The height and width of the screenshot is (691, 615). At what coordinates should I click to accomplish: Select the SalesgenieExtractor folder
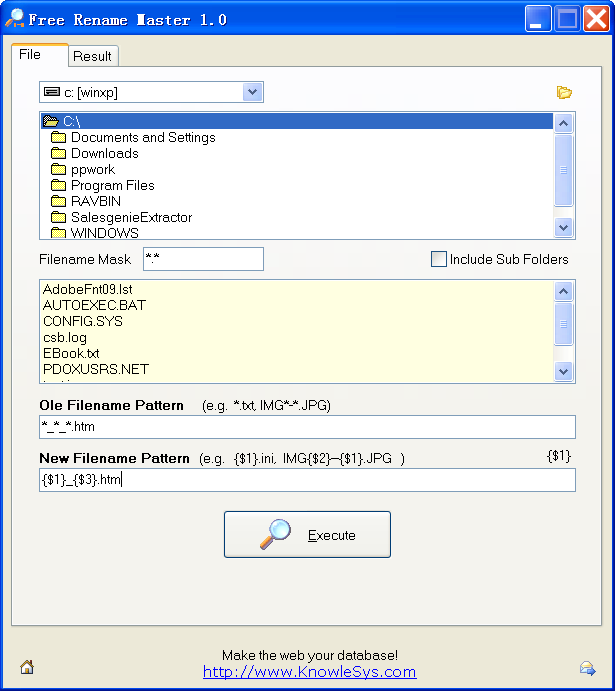coord(131,217)
